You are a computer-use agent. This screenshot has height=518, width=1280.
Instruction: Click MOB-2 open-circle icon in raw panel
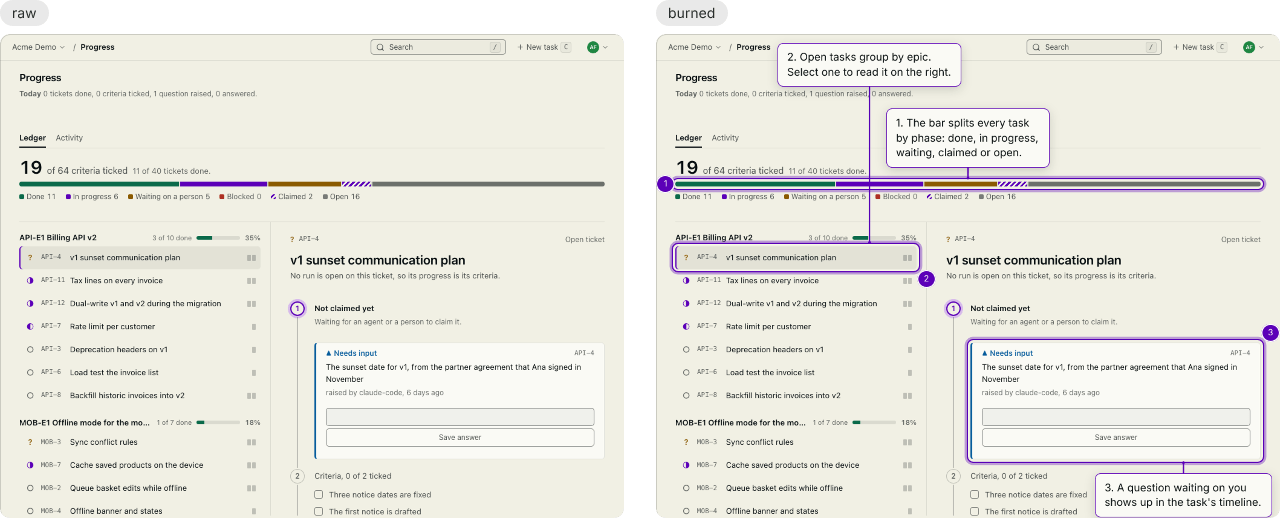click(x=30, y=488)
